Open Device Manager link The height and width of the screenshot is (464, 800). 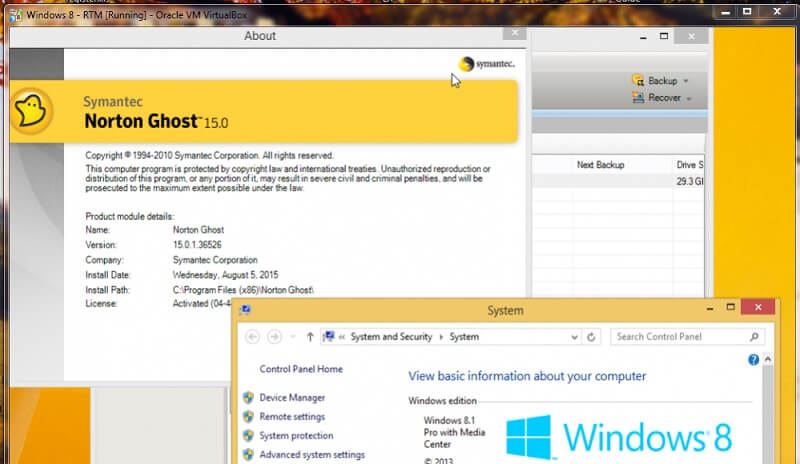292,398
